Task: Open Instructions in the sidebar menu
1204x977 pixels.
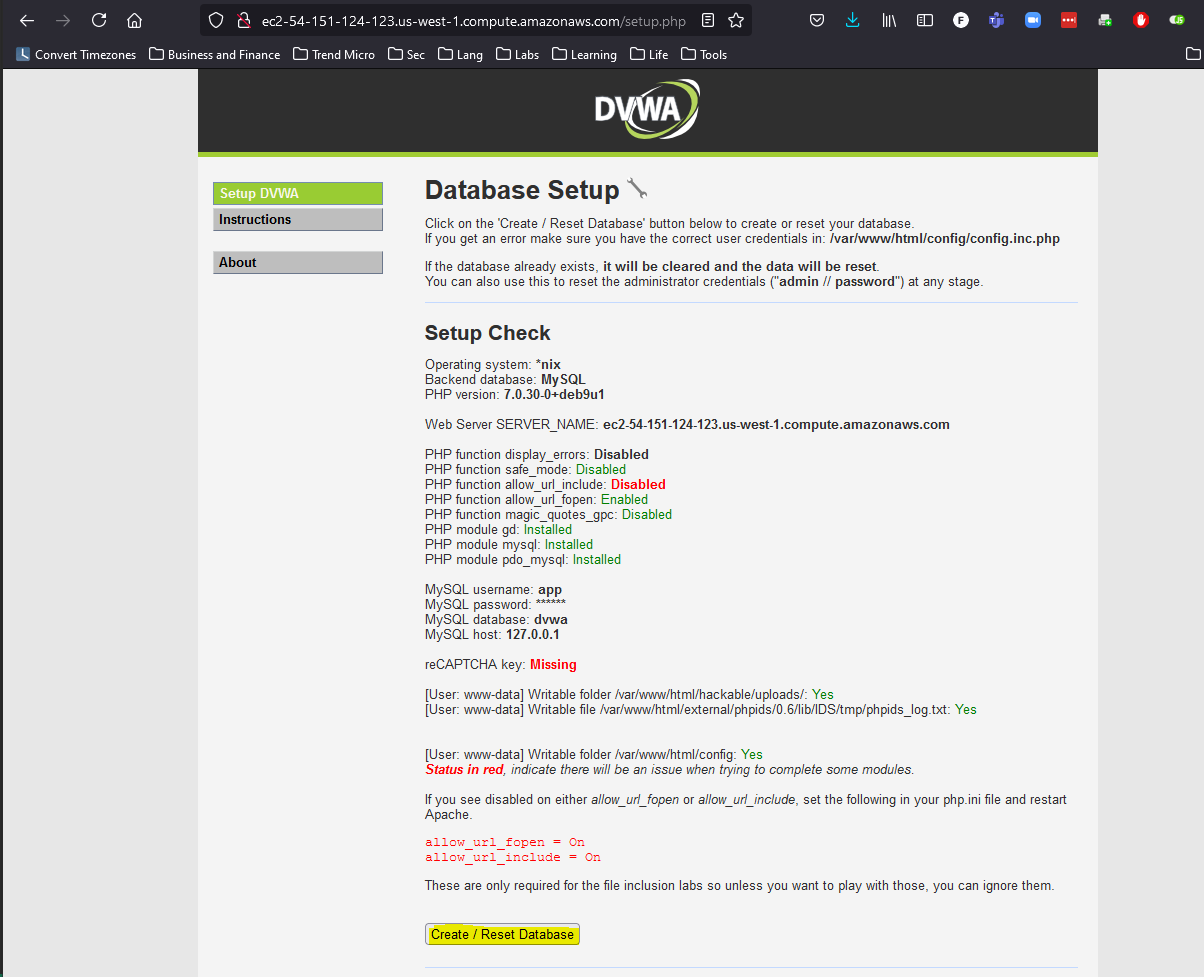Action: (298, 219)
